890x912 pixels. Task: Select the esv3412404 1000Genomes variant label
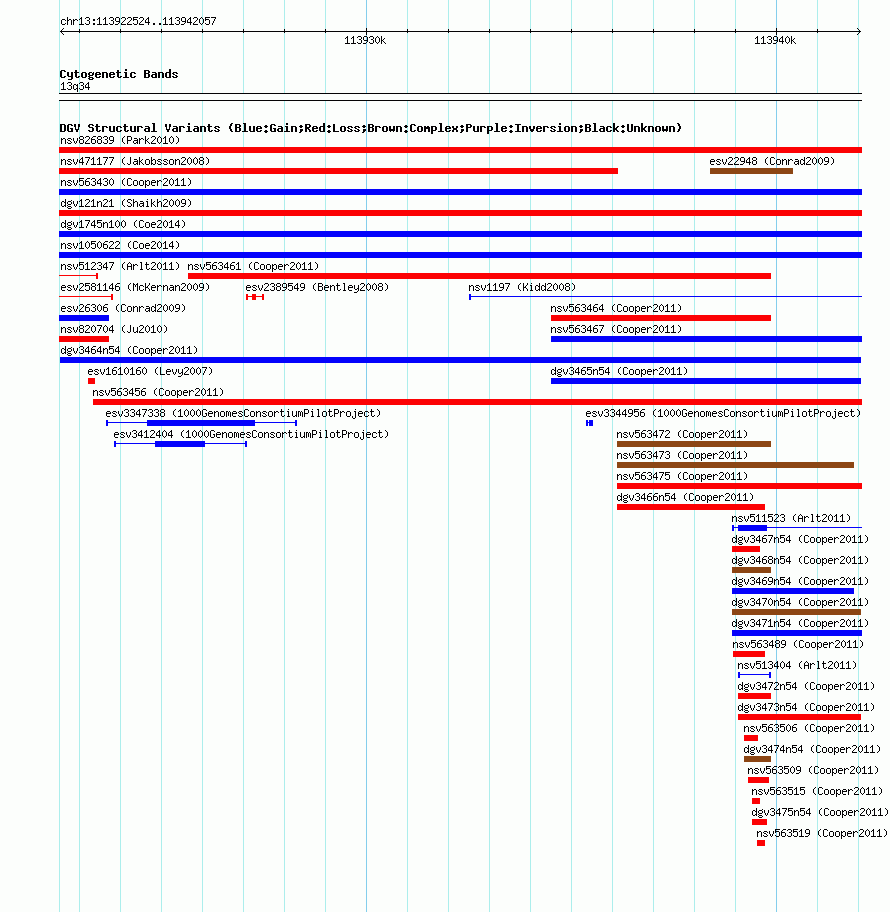[x=251, y=434]
